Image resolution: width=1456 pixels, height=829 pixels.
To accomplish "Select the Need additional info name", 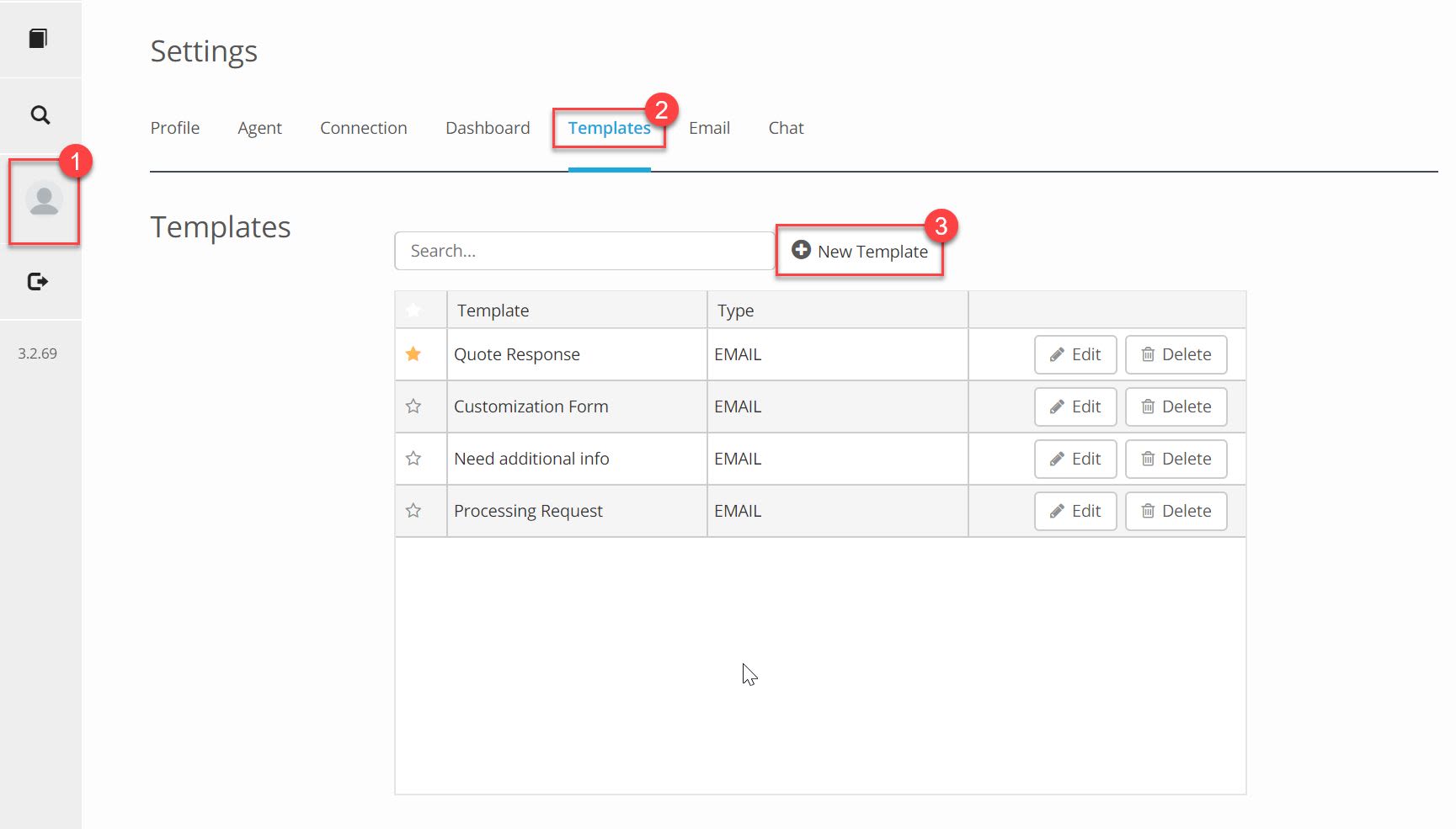I will [x=531, y=459].
